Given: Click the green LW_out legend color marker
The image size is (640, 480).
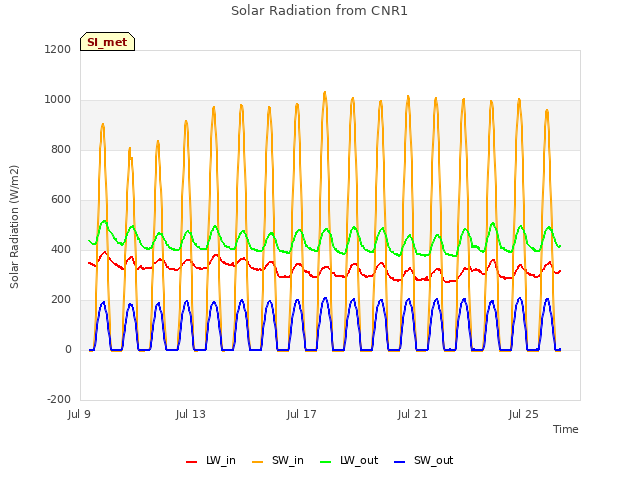Looking at the screenshot, I should (x=326, y=462).
